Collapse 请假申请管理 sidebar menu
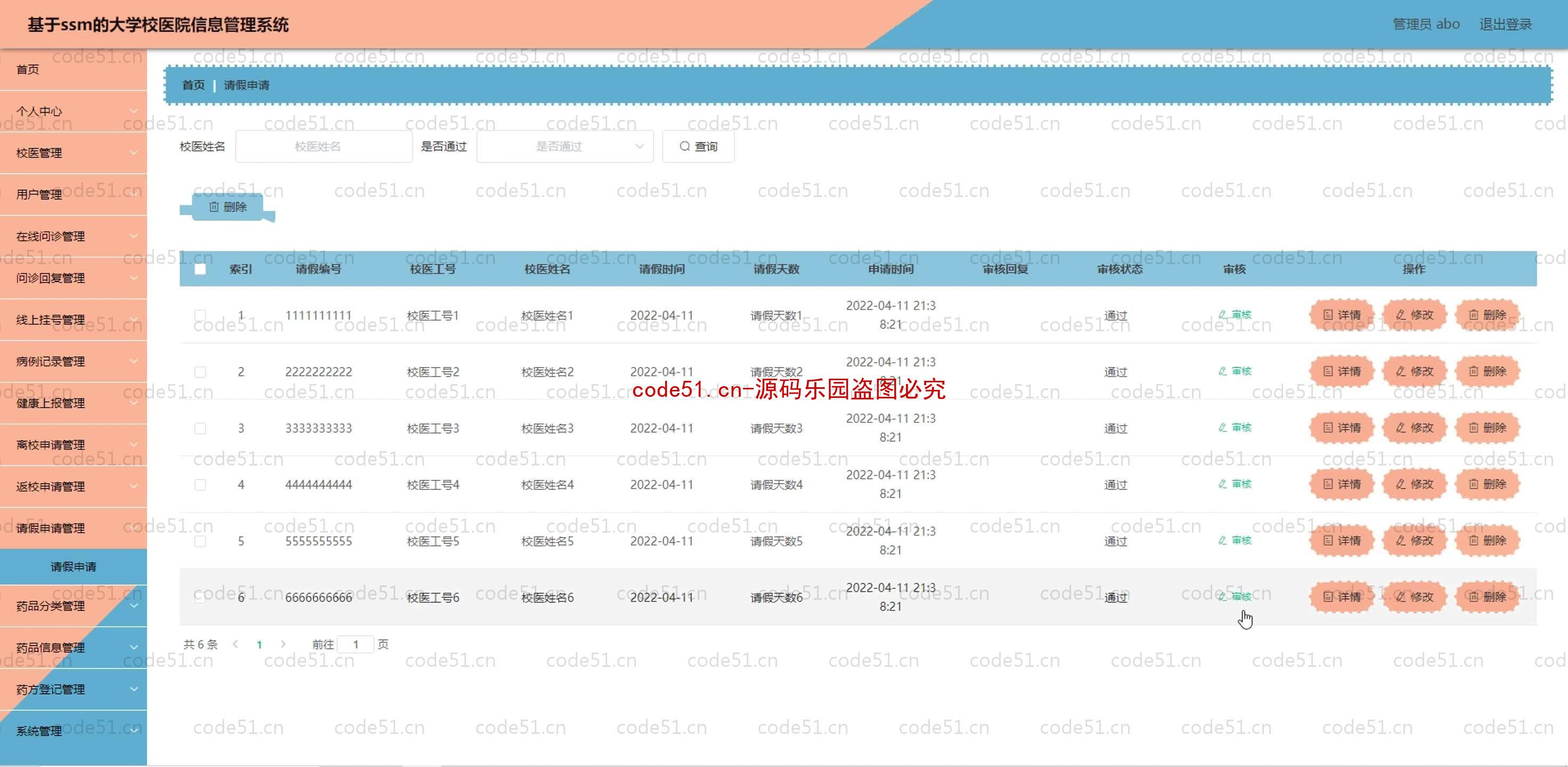This screenshot has height=767, width=1568. pos(73,528)
